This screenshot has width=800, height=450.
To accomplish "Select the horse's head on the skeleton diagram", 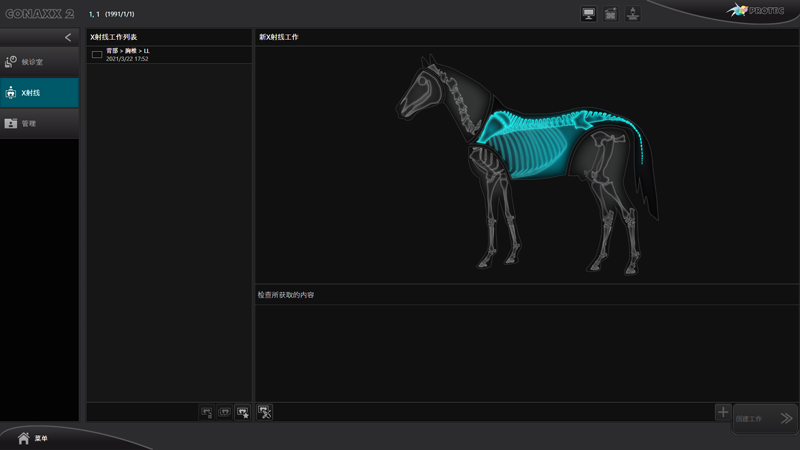I will pyautogui.click(x=420, y=95).
